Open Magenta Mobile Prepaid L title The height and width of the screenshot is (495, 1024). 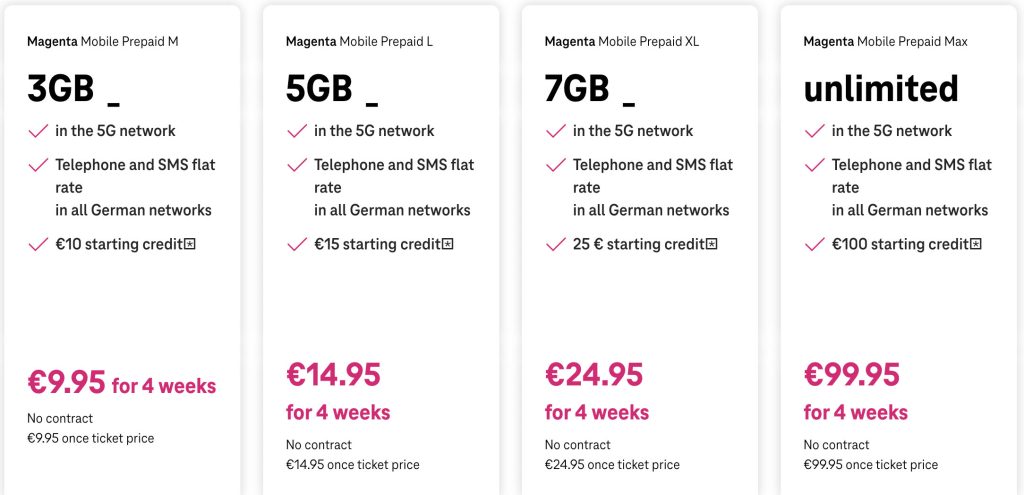(x=359, y=42)
